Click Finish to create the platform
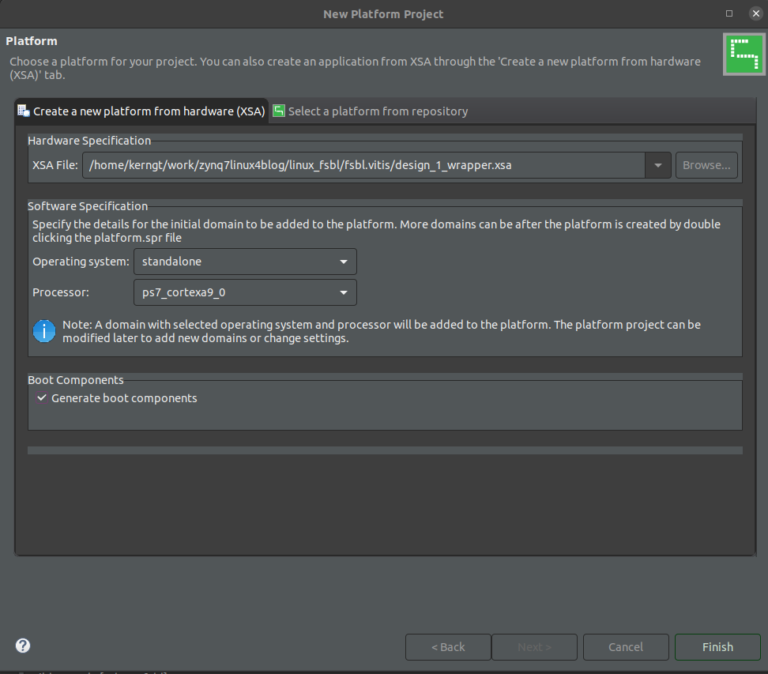 coord(717,647)
